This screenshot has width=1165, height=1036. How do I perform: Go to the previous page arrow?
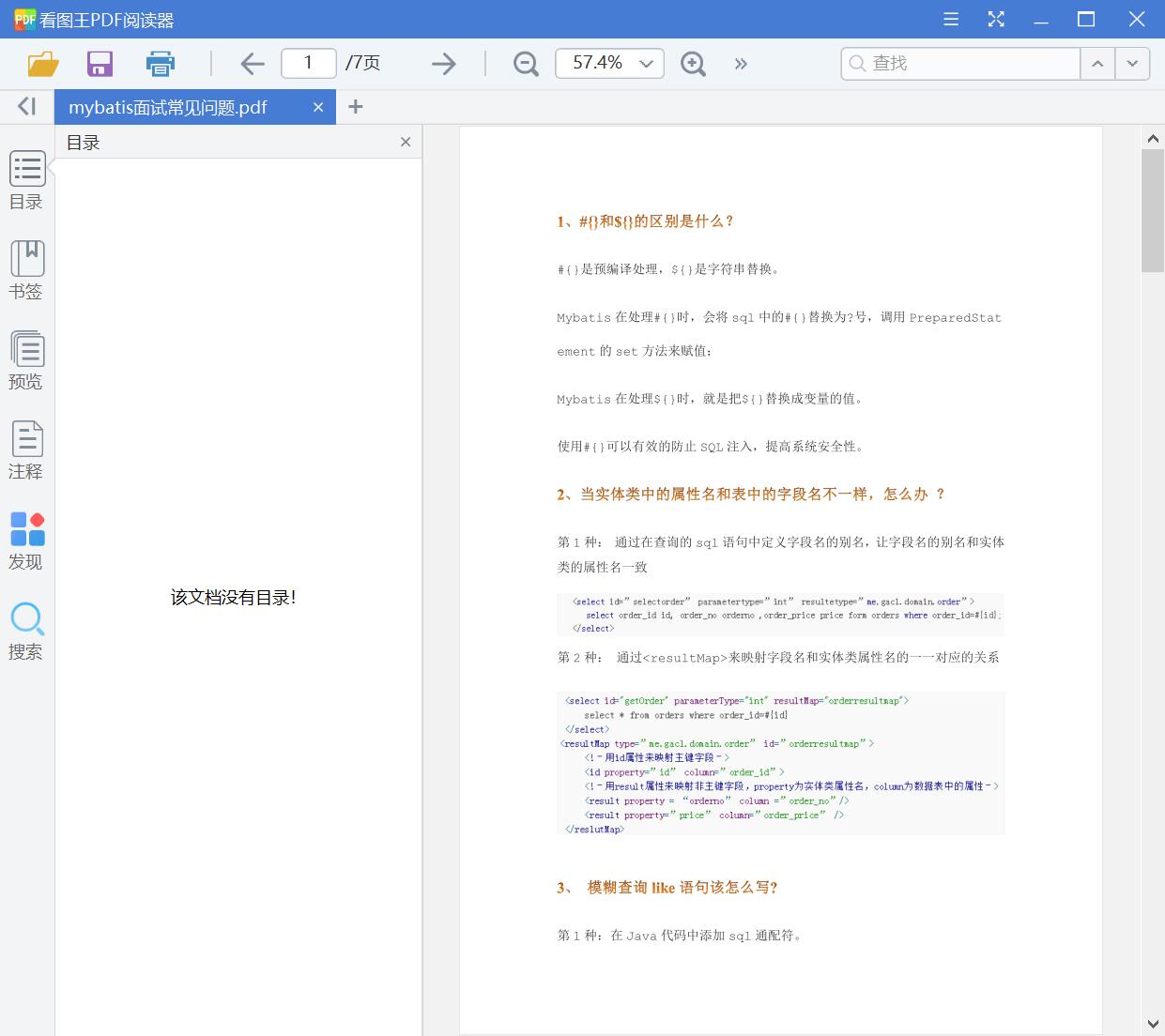coord(253,64)
